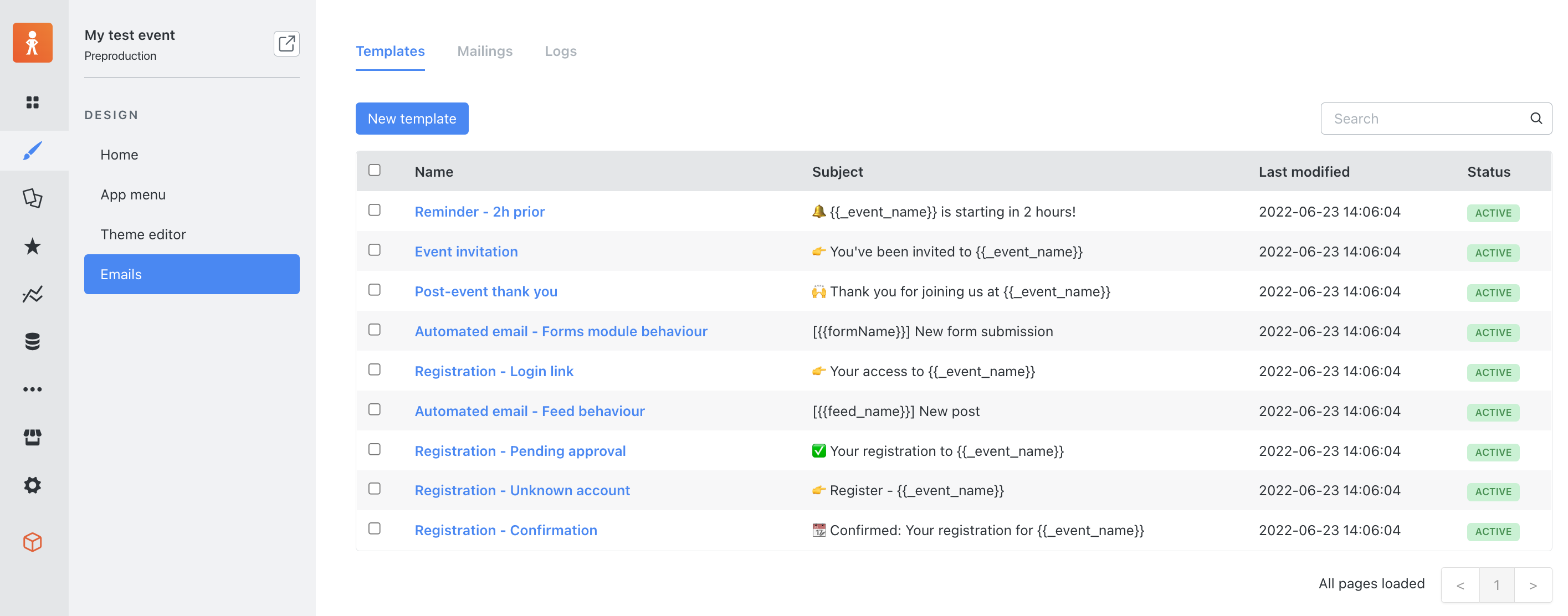Open the overlapping cards sidebar icon
The width and height of the screenshot is (1568, 616).
tap(32, 198)
